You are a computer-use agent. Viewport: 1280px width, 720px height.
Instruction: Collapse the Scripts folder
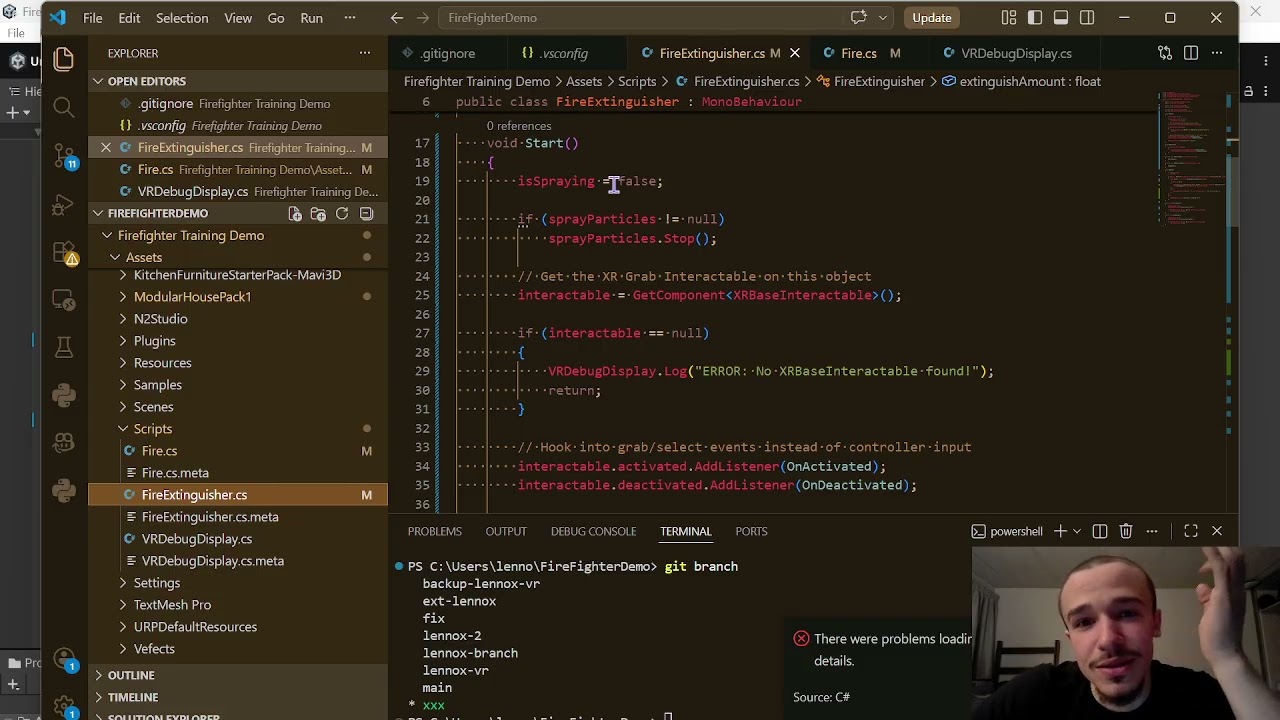click(123, 429)
